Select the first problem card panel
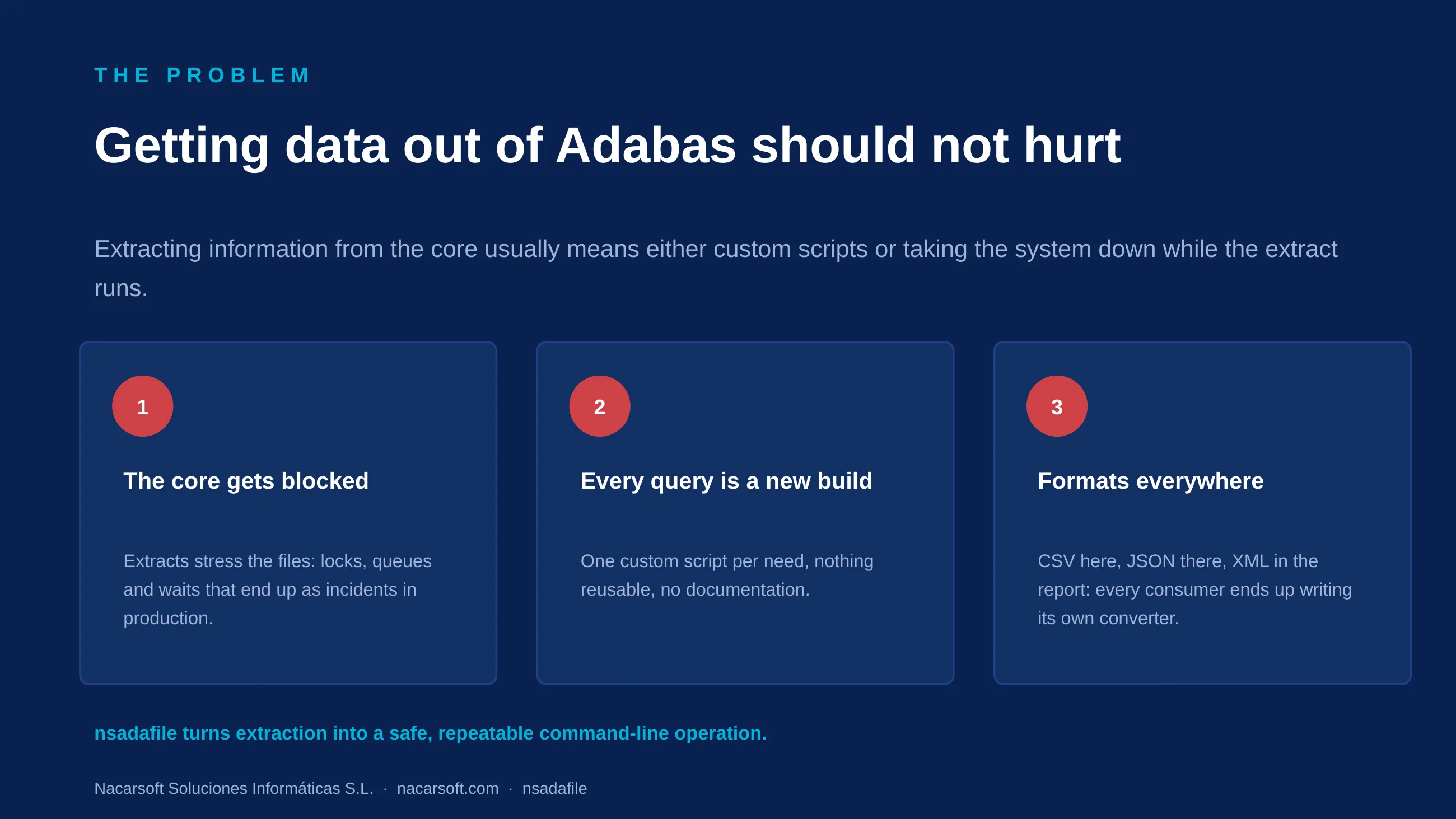The width and height of the screenshot is (1456, 819). (x=288, y=513)
